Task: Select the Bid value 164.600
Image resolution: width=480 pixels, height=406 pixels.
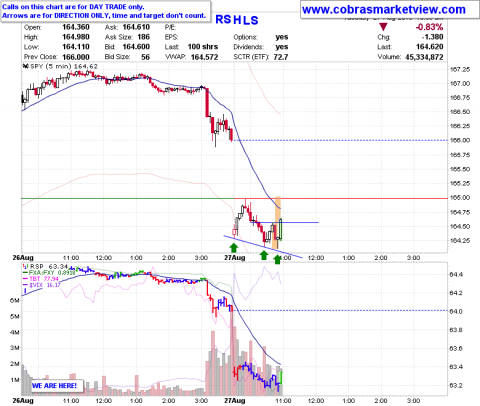Action: click(136, 47)
